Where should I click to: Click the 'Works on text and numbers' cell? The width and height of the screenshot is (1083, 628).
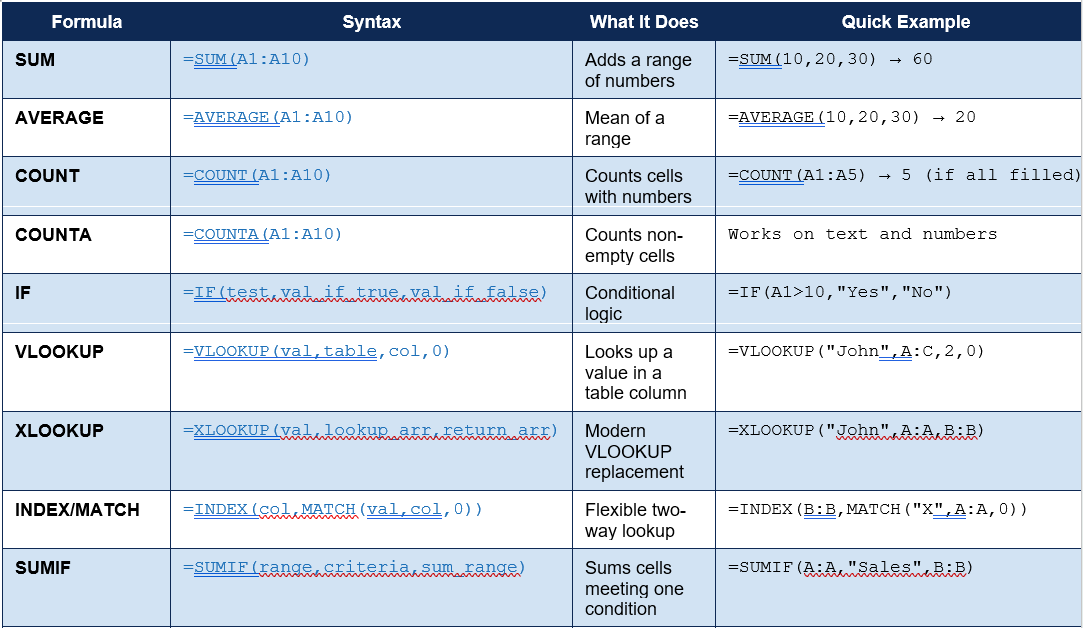[x=862, y=234]
